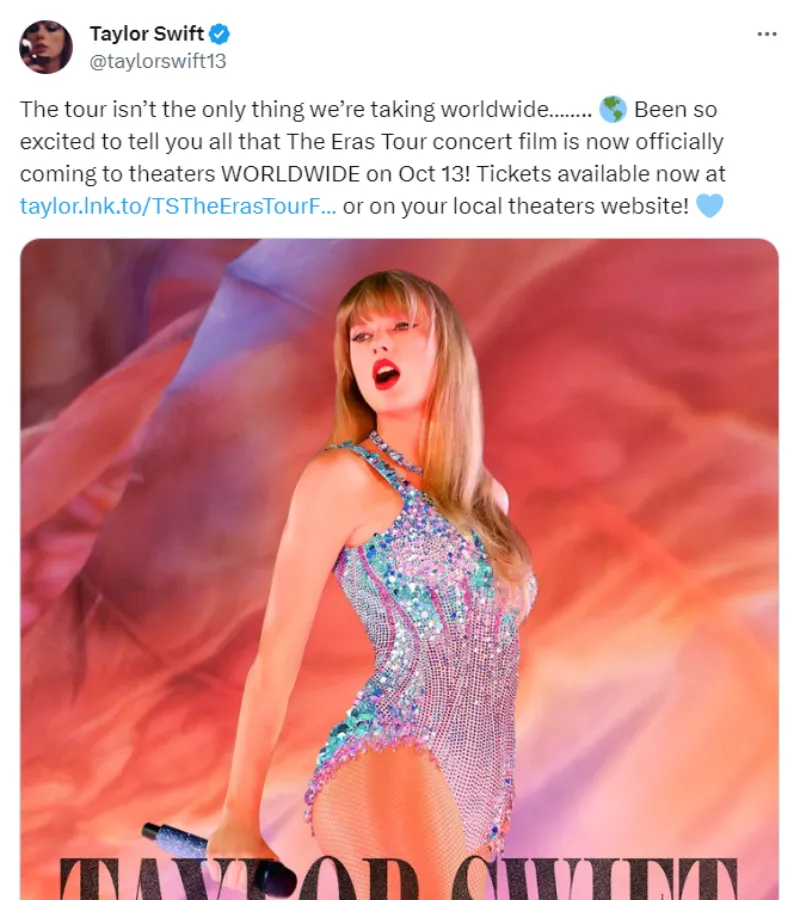
Task: Click the "Tickets available now at" text
Action: click(x=602, y=174)
